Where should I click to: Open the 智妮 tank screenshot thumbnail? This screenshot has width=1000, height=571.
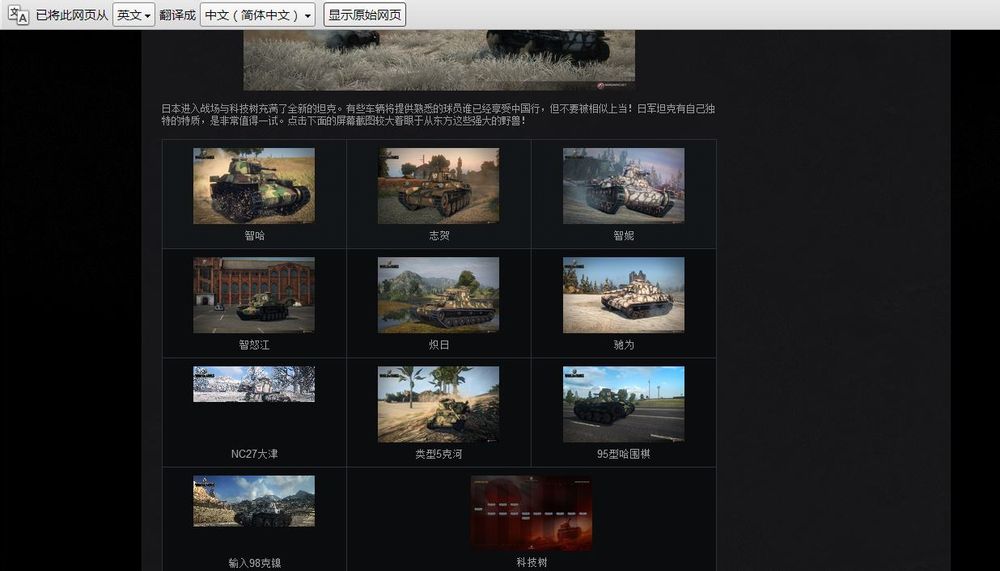[x=624, y=186]
